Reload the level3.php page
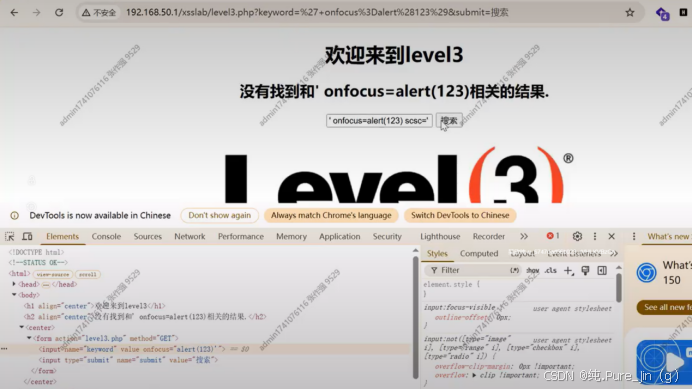The image size is (693, 390). coord(59,12)
